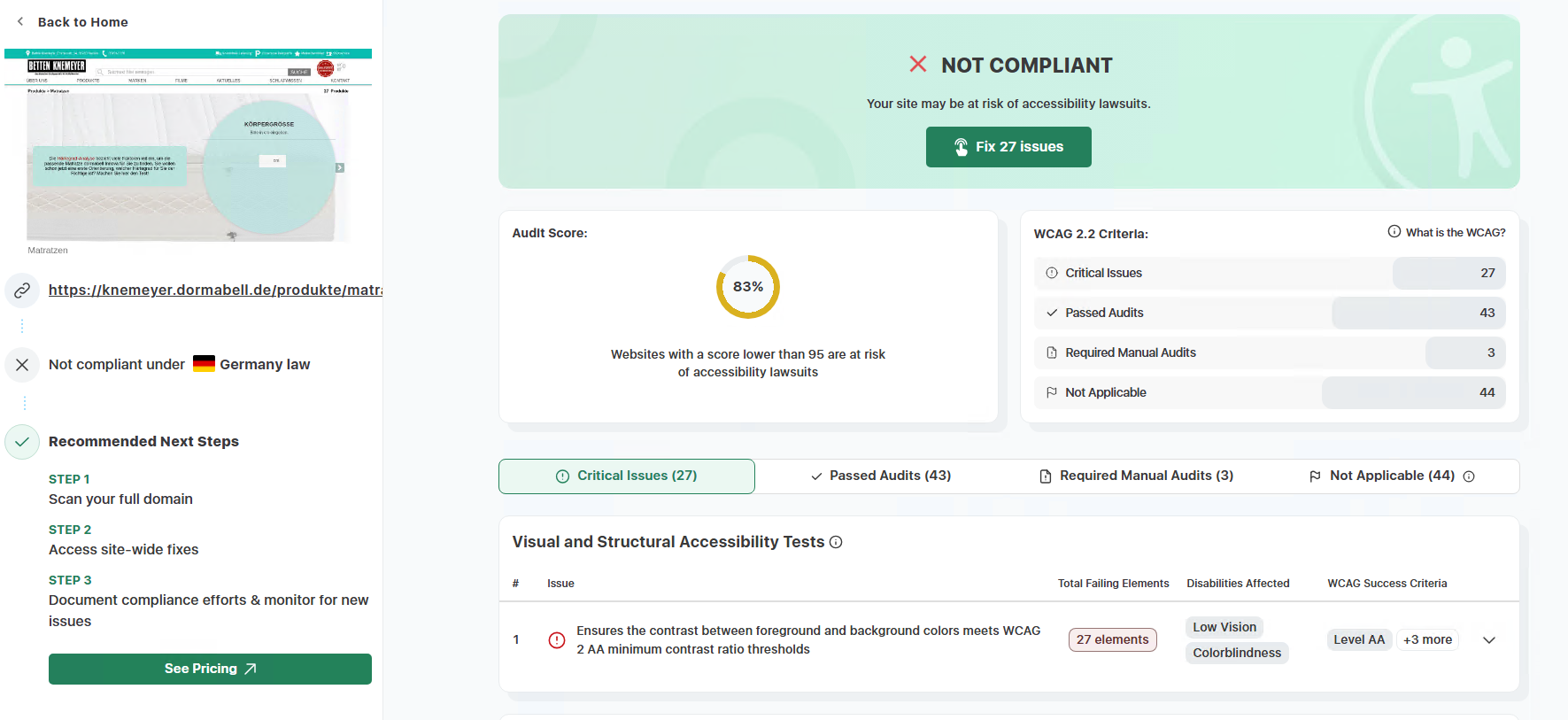Select the Critical Issues (27) tab
The height and width of the screenshot is (720, 1568).
(x=627, y=476)
